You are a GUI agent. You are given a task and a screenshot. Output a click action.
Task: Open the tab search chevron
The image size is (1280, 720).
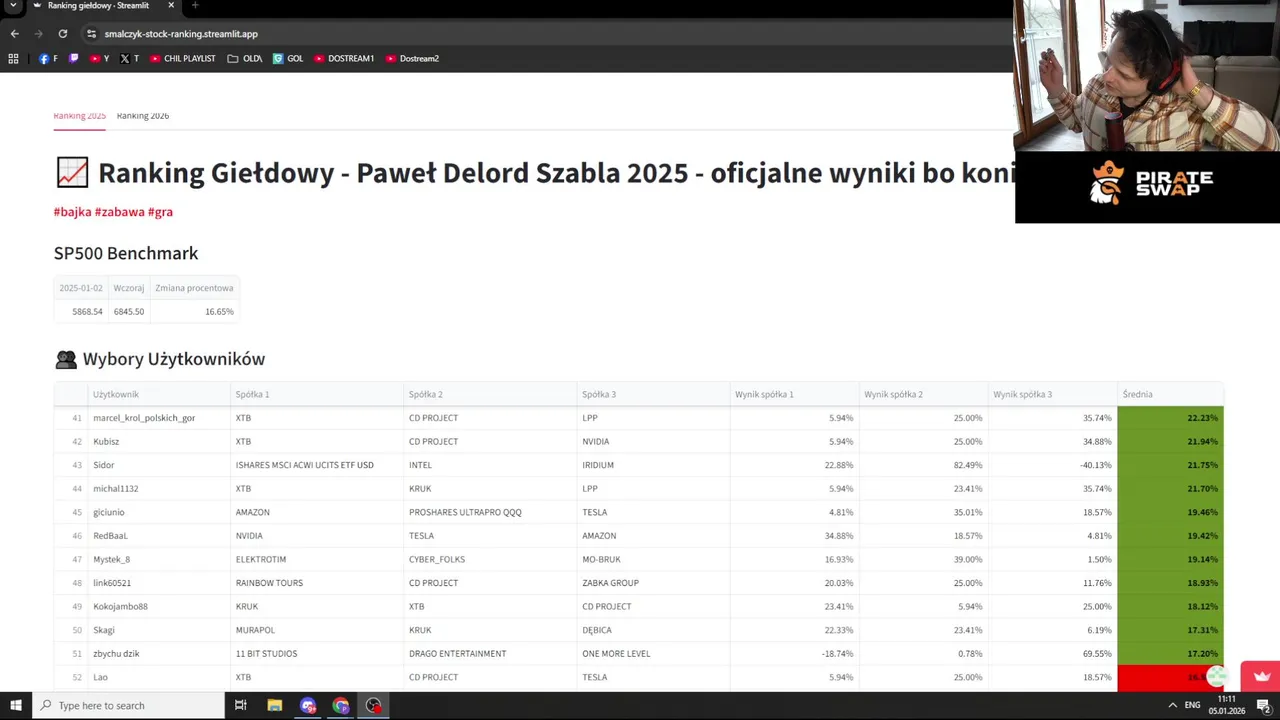pyautogui.click(x=13, y=6)
